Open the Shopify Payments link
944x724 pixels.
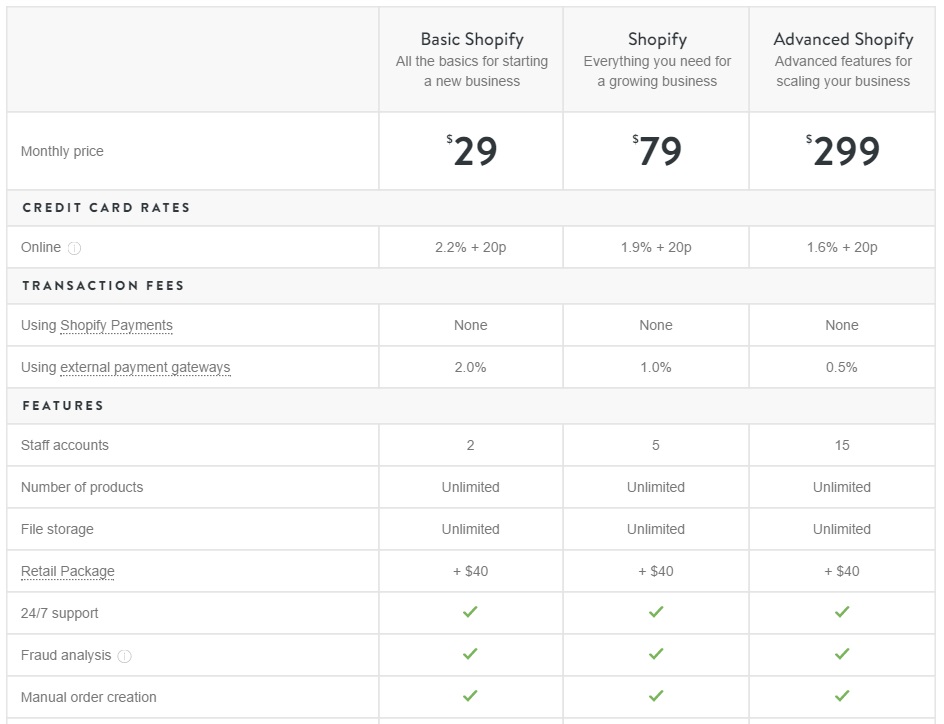coord(116,326)
